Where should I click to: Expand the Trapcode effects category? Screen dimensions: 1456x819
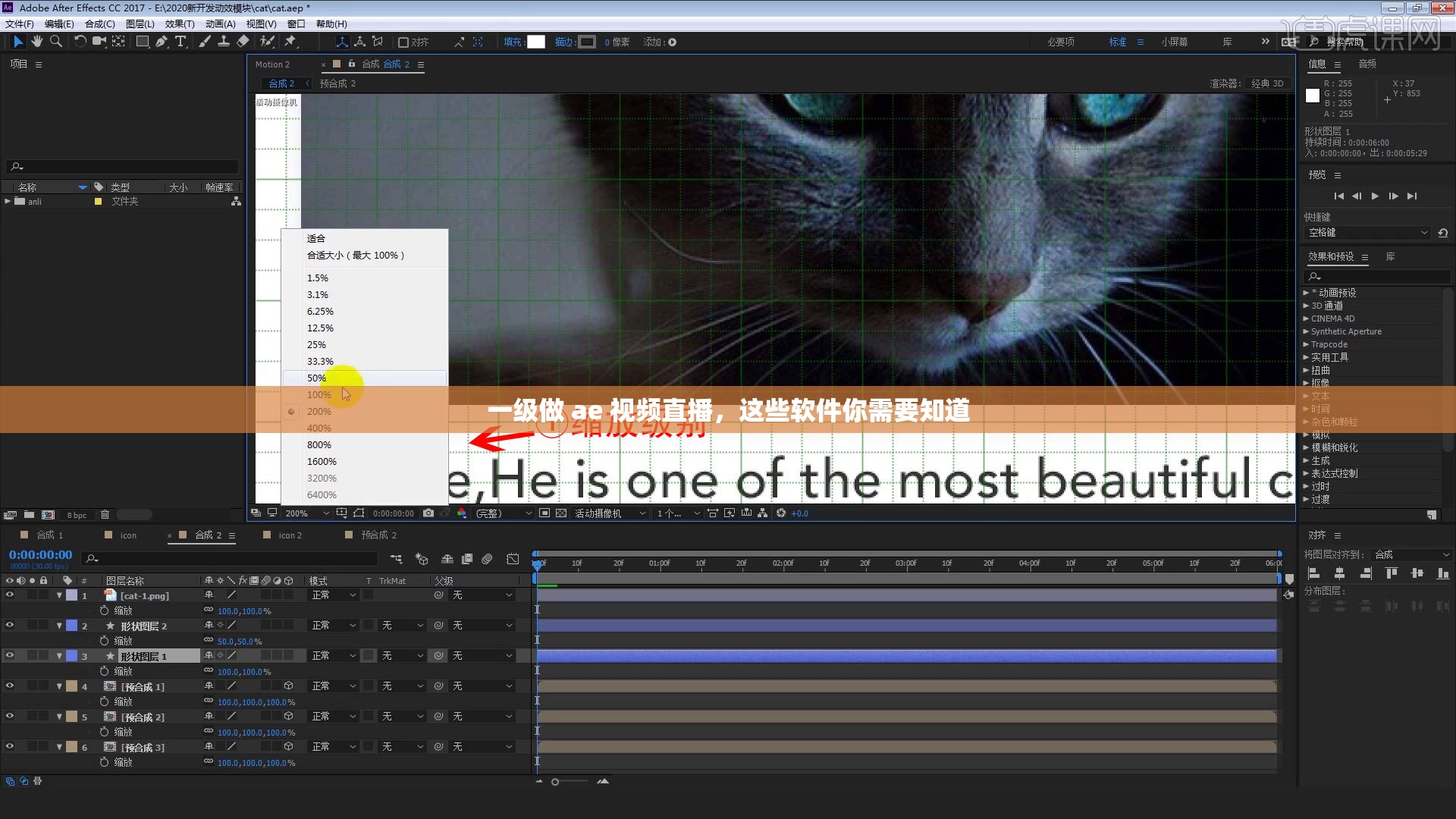tap(1306, 344)
